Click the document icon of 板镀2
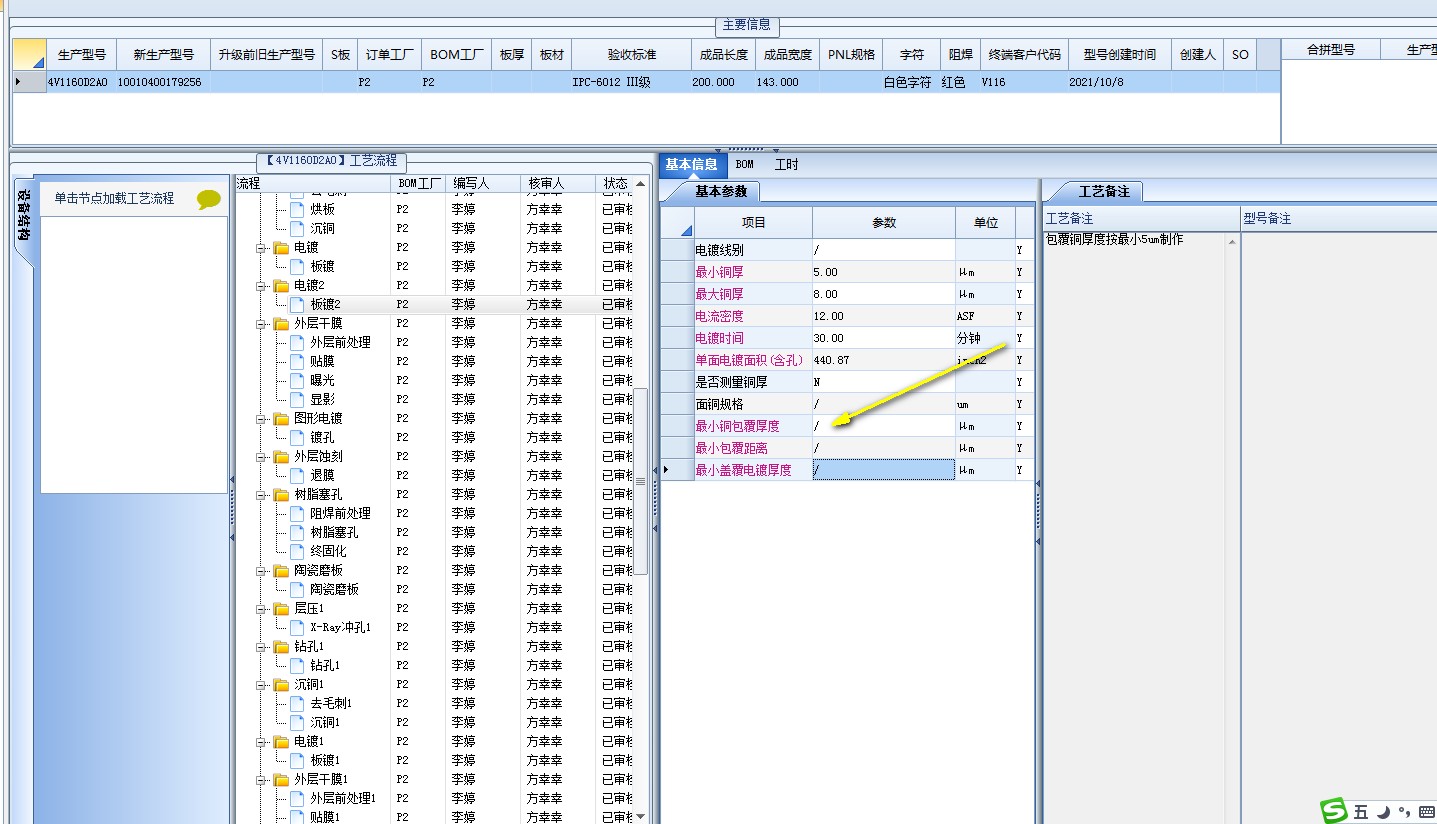Image resolution: width=1437 pixels, height=824 pixels. pyautogui.click(x=297, y=305)
